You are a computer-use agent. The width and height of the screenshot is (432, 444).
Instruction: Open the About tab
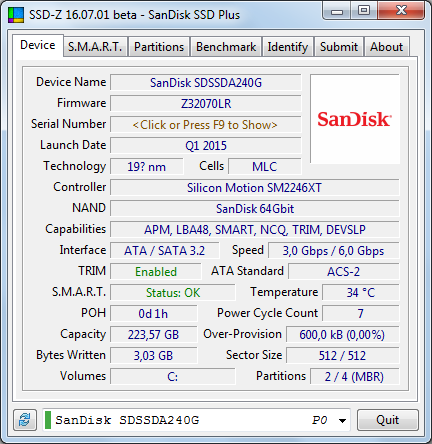coord(387,47)
